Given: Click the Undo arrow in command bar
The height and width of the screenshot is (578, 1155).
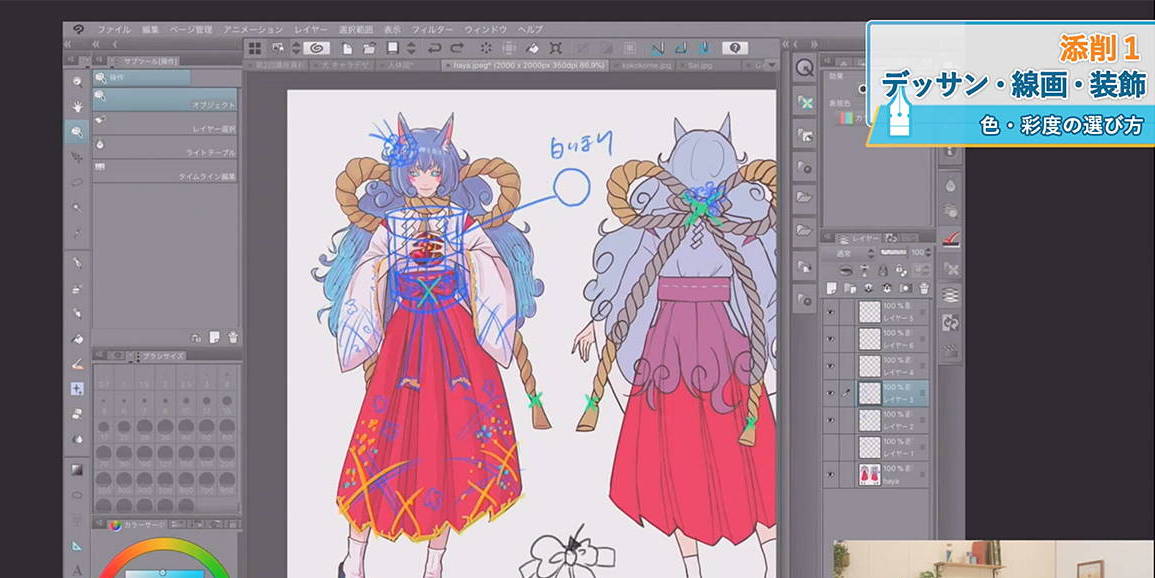Looking at the screenshot, I should pos(435,49).
